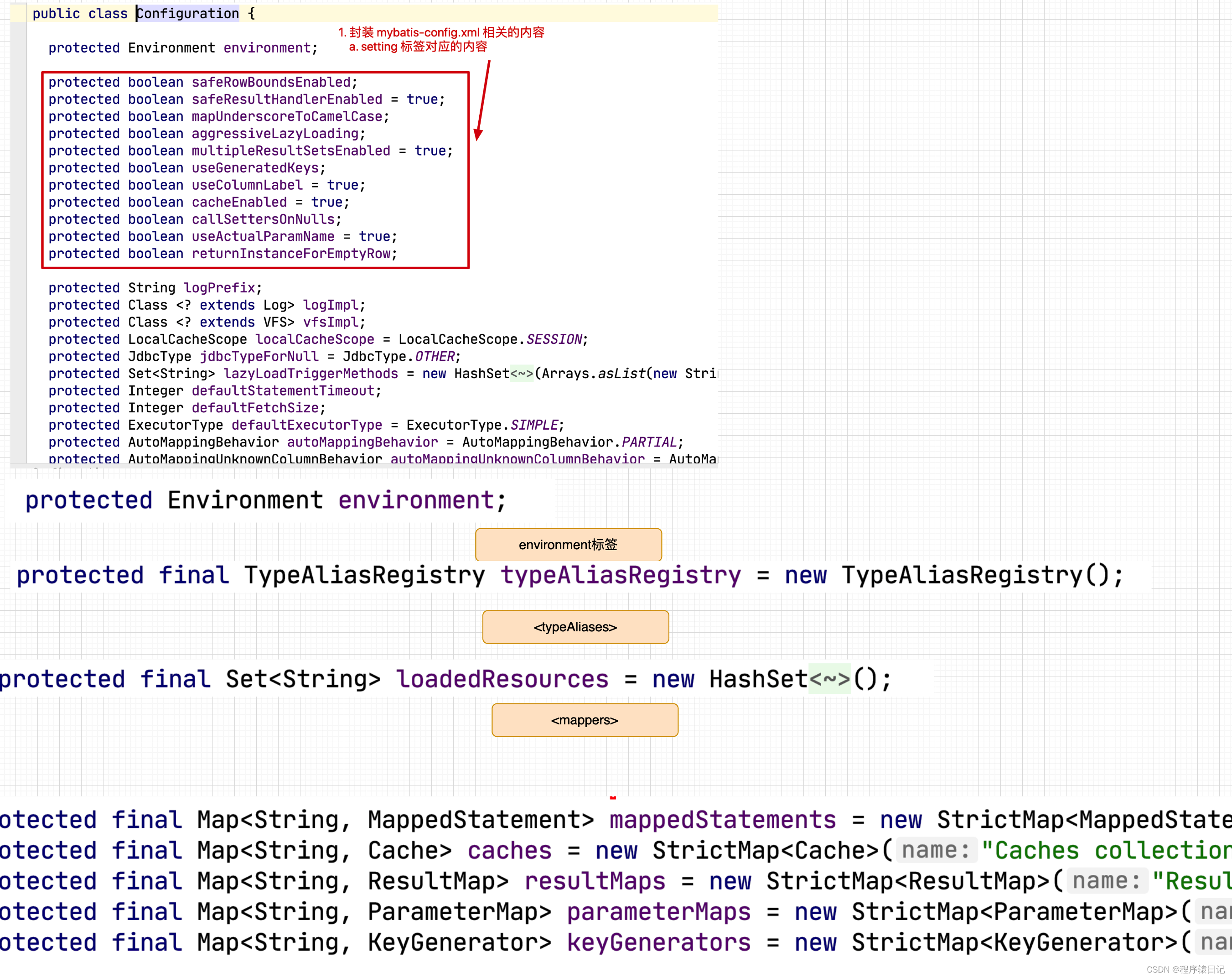Image resolution: width=1232 pixels, height=978 pixels.
Task: Click localCacheScope field name
Action: click(x=314, y=339)
